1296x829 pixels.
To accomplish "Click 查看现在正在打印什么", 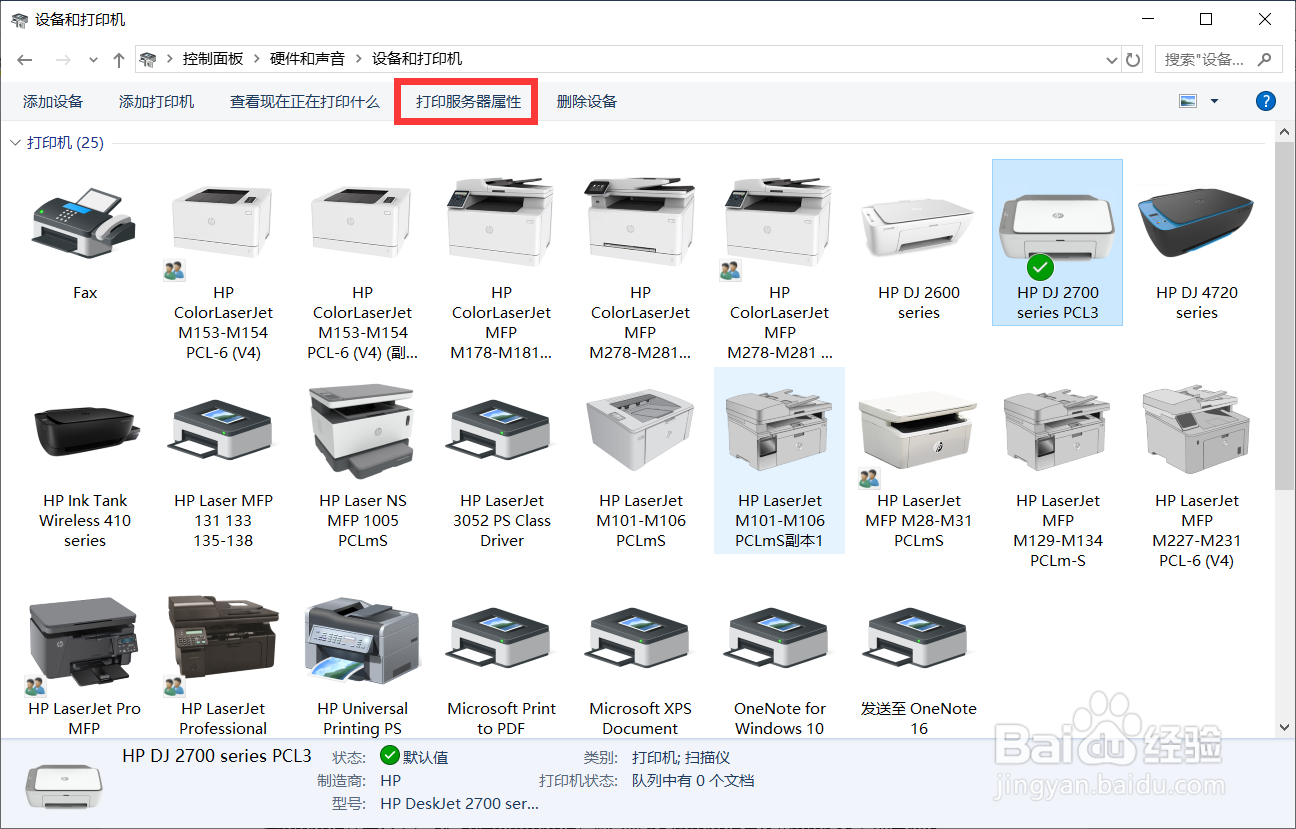I will (304, 101).
